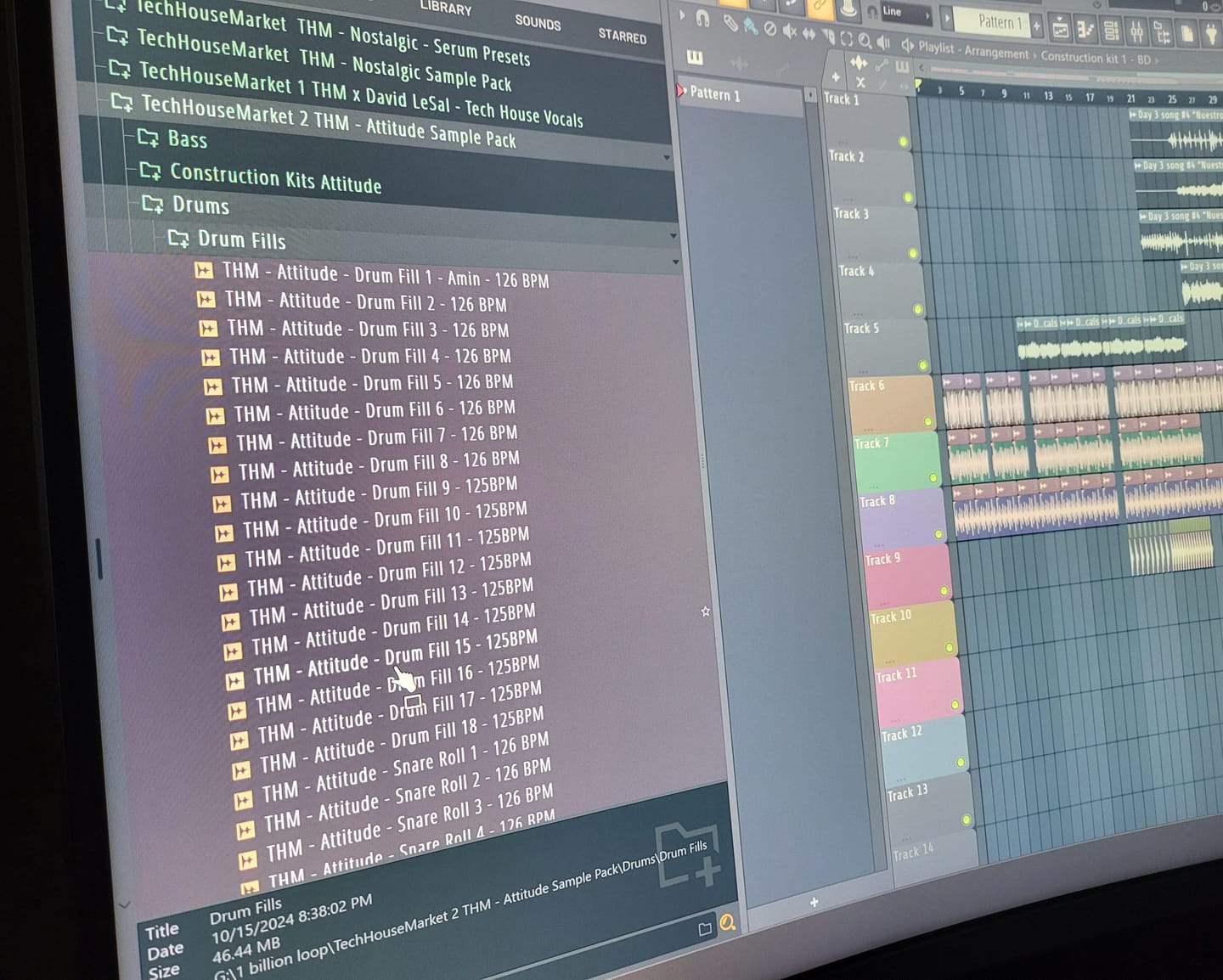Select the Slip tool double-arrow icon

tap(809, 34)
